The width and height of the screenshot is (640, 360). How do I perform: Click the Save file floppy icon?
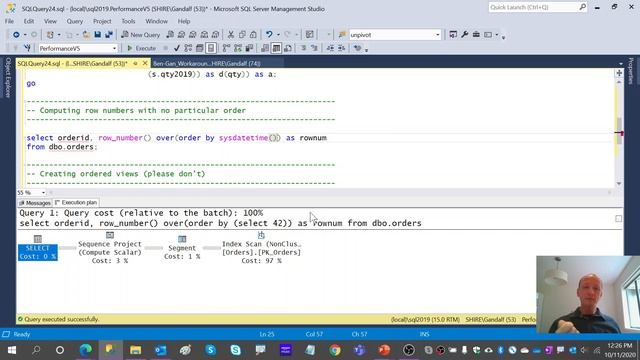pyautogui.click(x=98, y=35)
